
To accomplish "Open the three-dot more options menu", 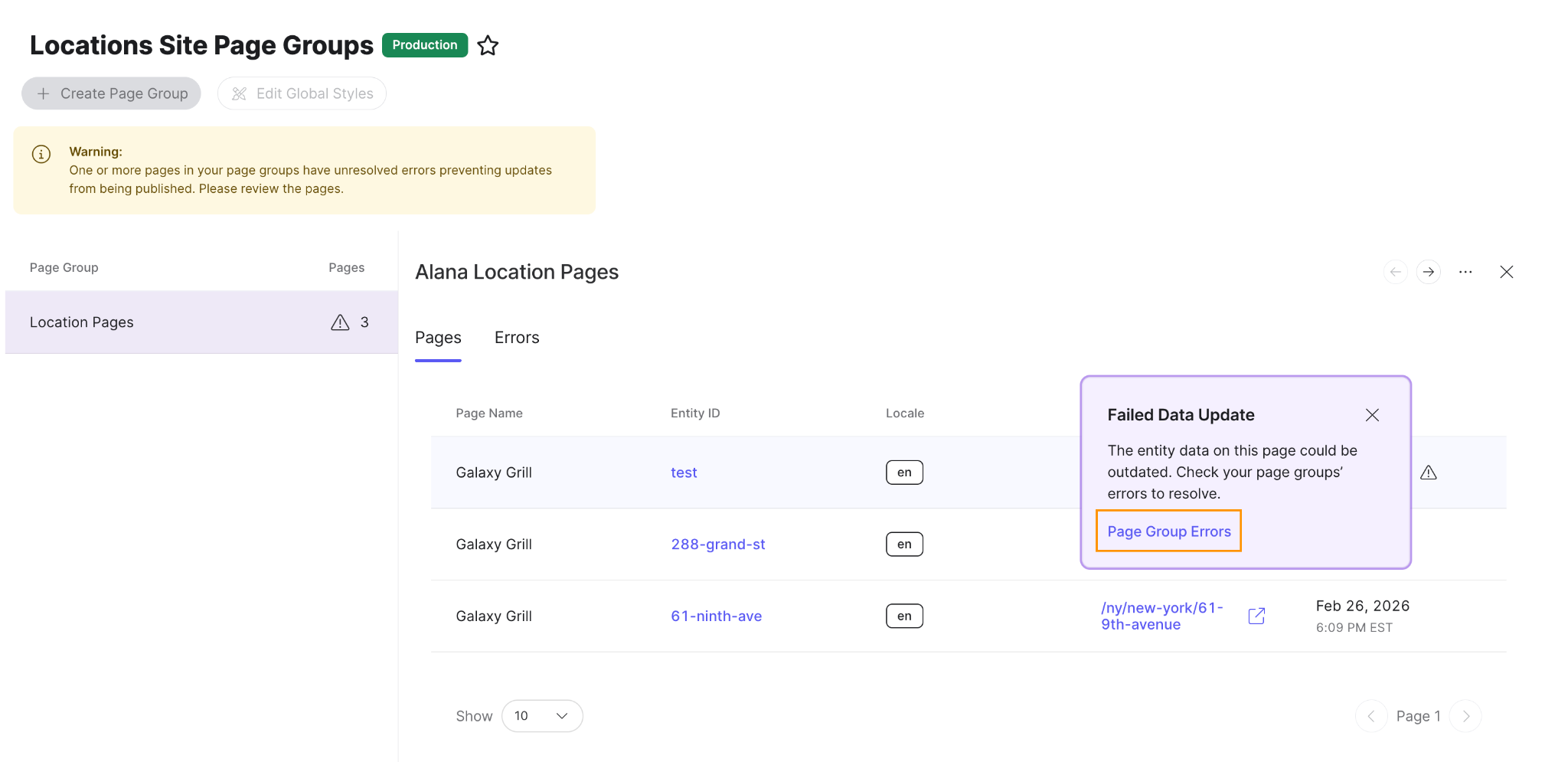I will pos(1465,272).
